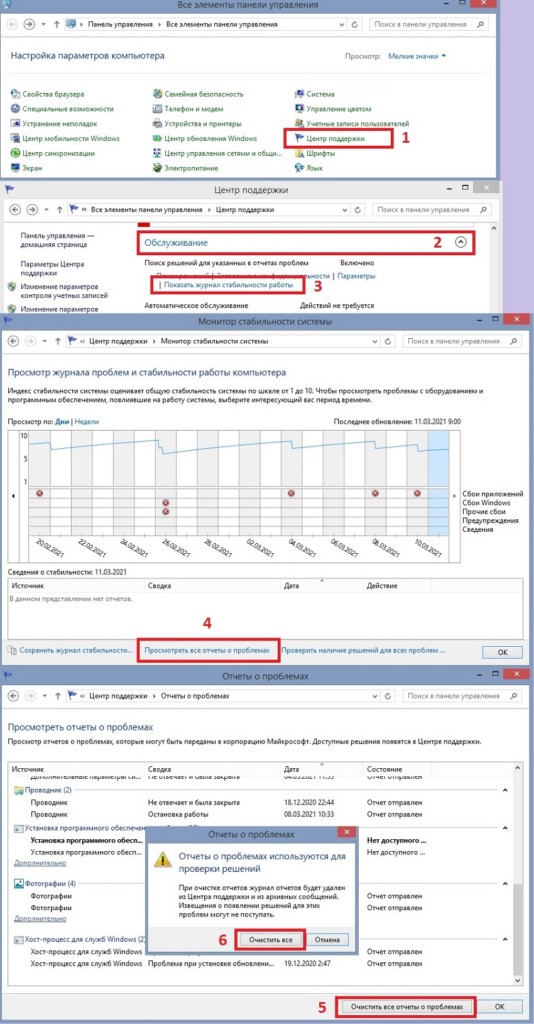Open Управление цветом in Control Panel
The image size is (534, 1024).
click(x=333, y=109)
